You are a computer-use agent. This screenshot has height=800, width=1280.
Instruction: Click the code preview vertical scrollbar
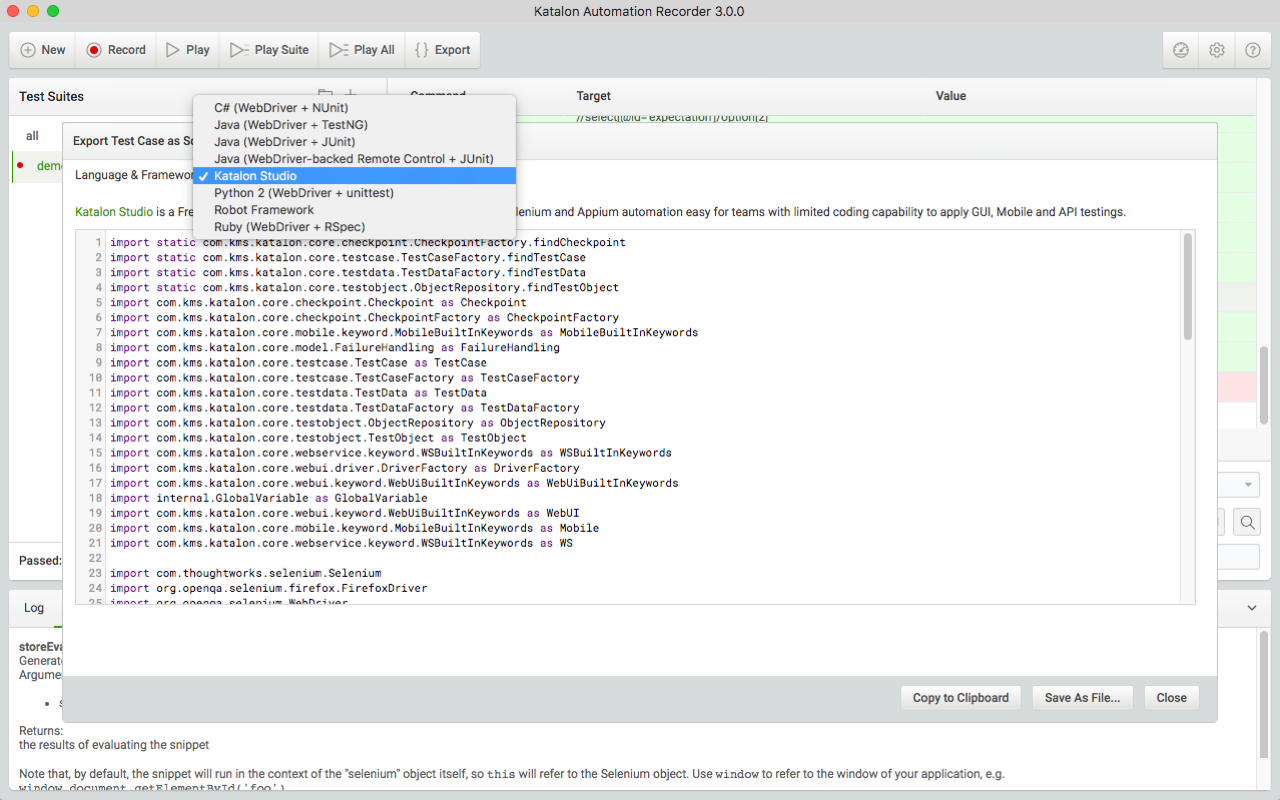coord(1187,287)
